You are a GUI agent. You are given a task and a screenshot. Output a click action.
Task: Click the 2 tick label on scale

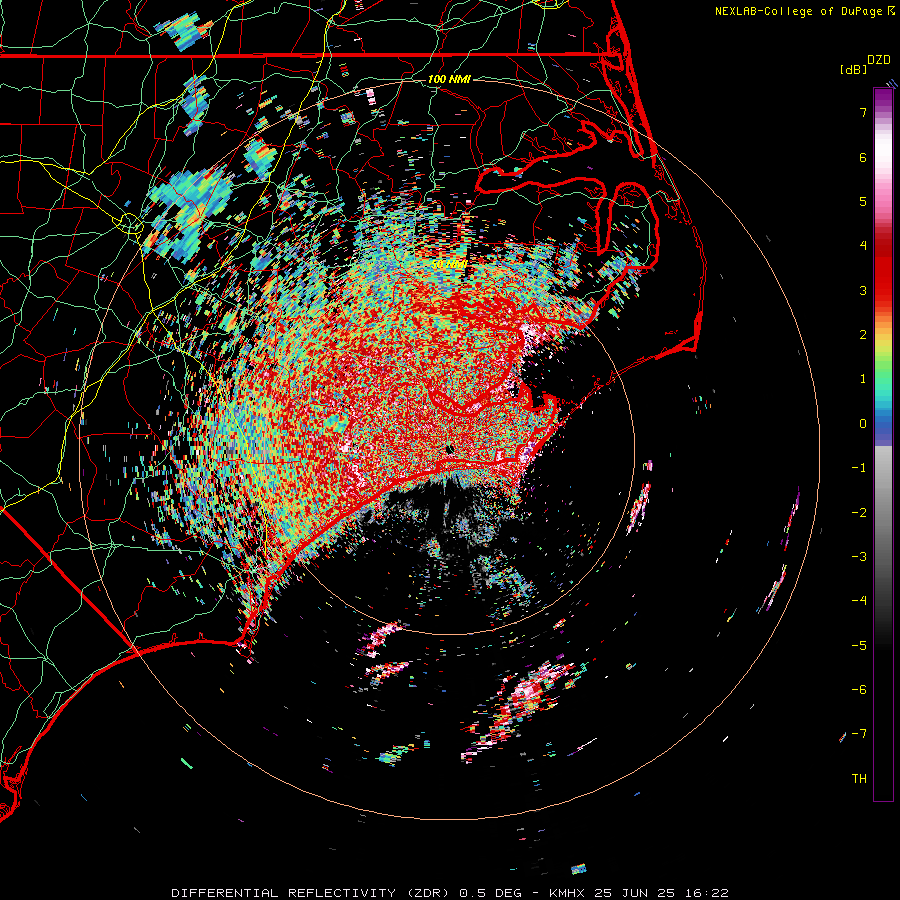pos(863,335)
